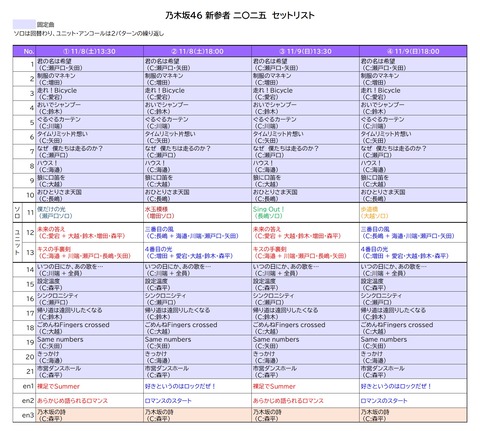
Task: Click 'ハウス！' in the ④ 11/9 18:00 column
Action: click(371, 163)
